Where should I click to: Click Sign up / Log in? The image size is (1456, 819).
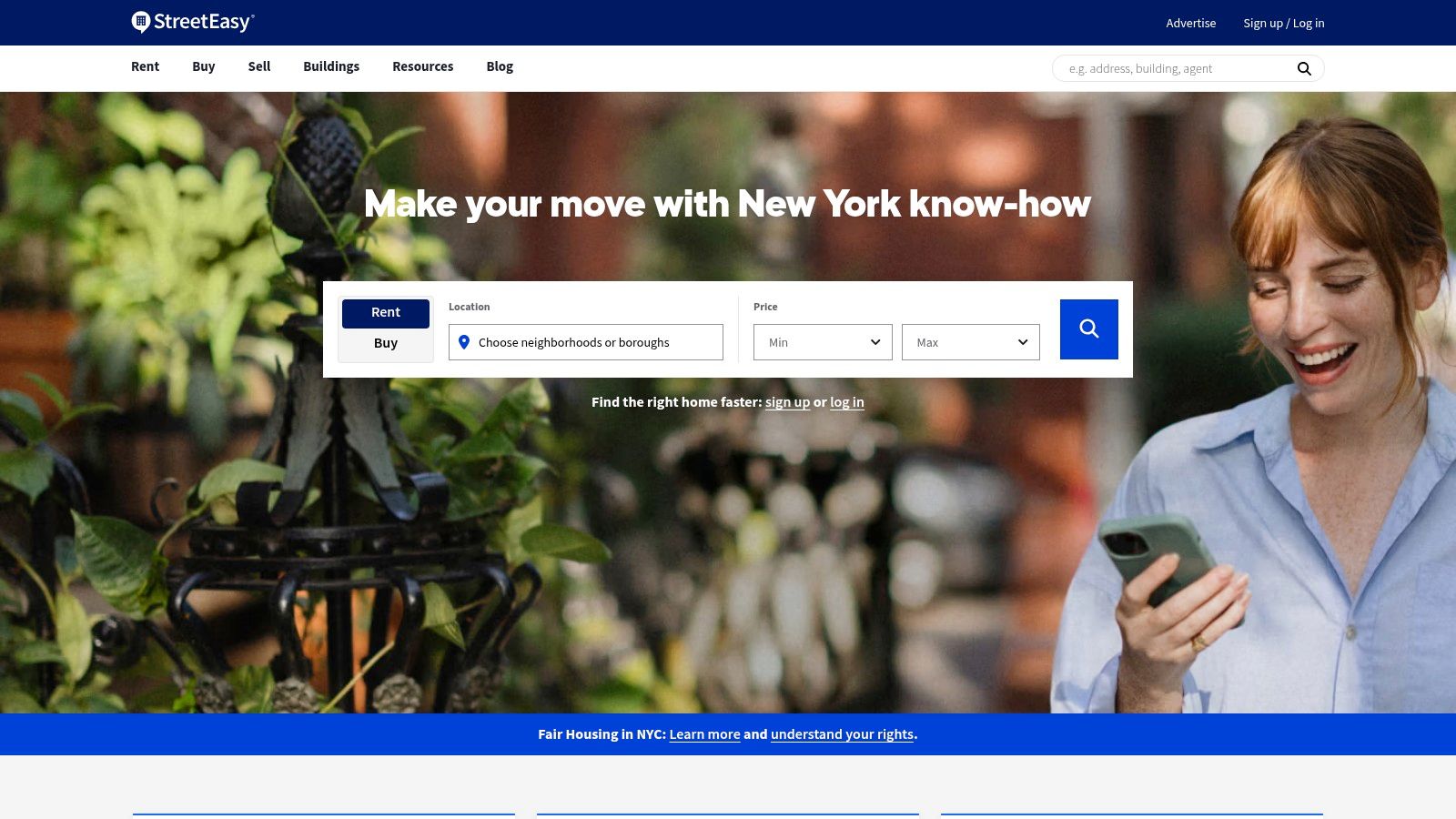pos(1284,23)
